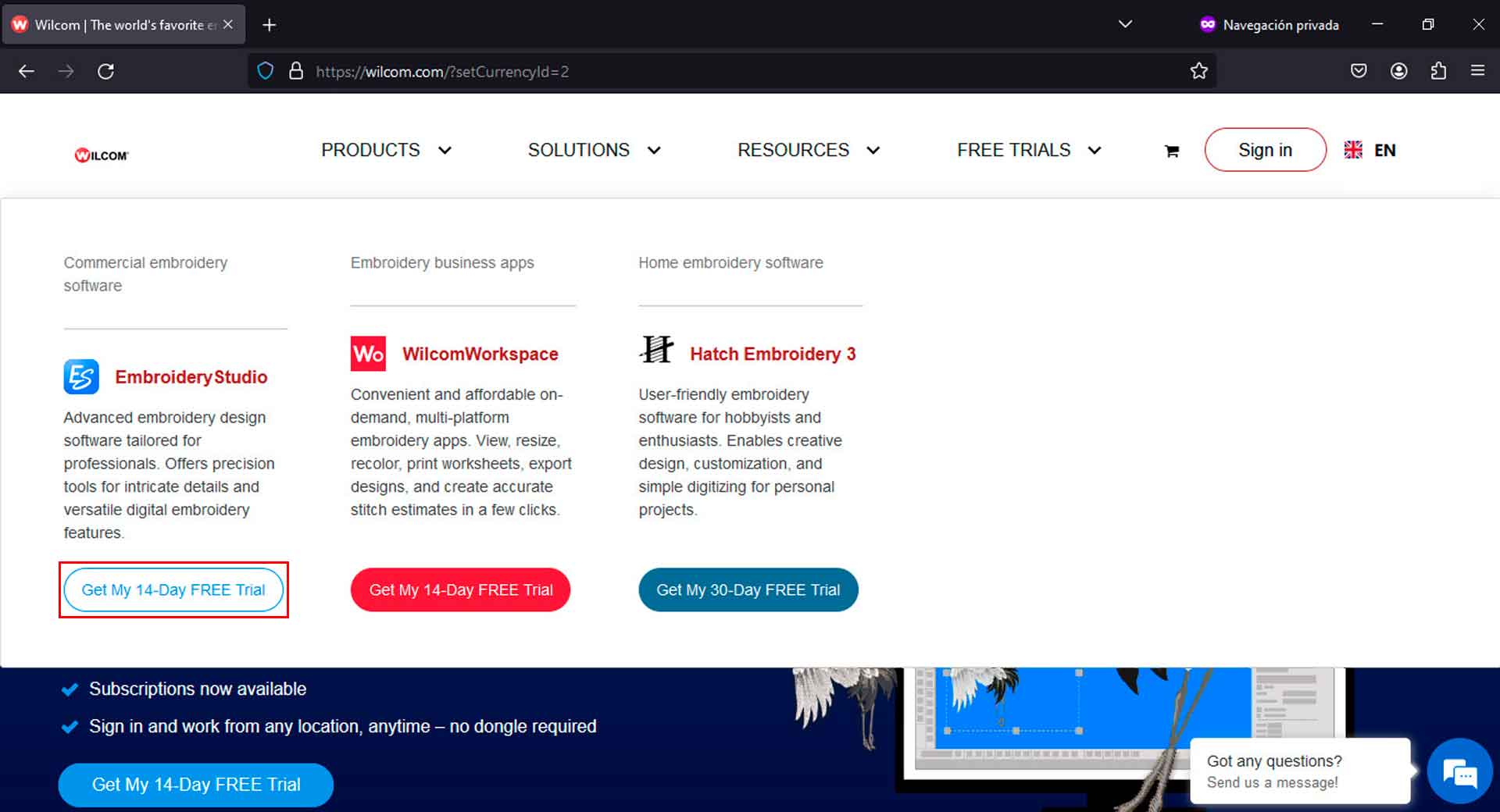This screenshot has height=812, width=1500.
Task: Close the Wilcom browser tab
Action: tap(228, 24)
